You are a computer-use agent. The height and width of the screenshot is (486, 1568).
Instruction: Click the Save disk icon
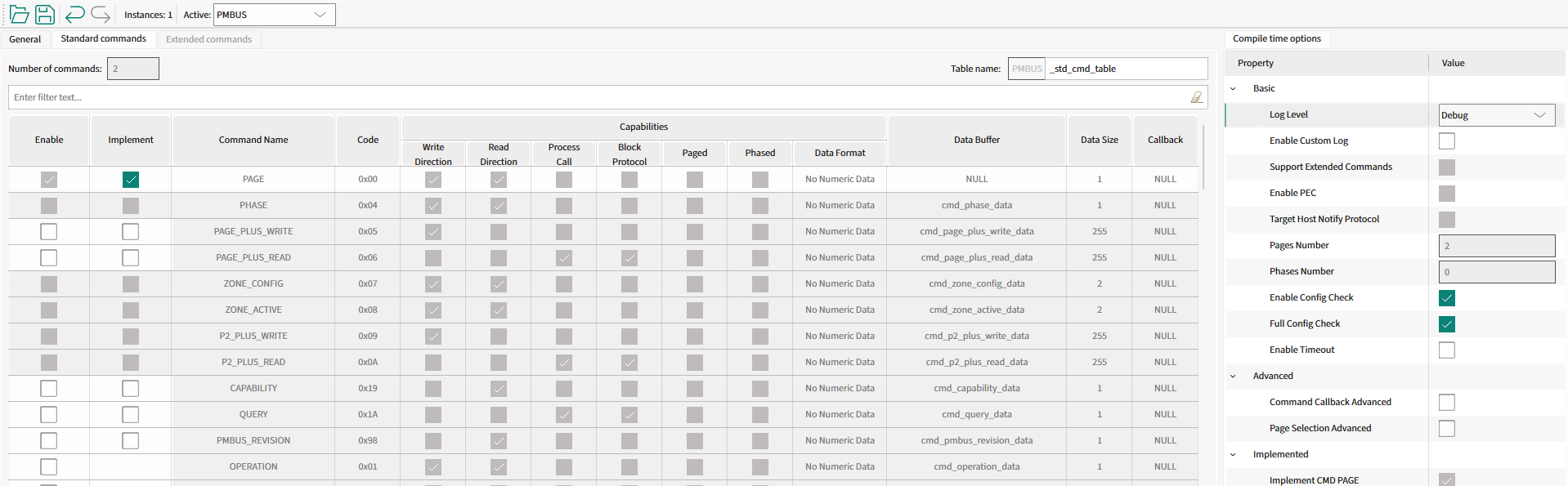[45, 14]
